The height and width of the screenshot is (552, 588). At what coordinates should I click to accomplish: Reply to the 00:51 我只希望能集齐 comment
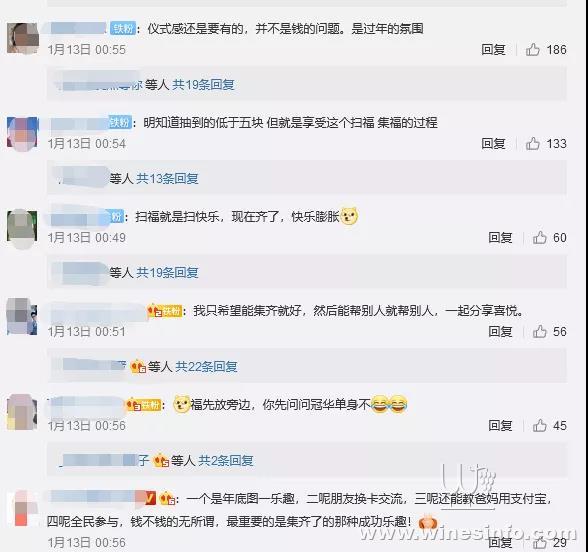[500, 332]
